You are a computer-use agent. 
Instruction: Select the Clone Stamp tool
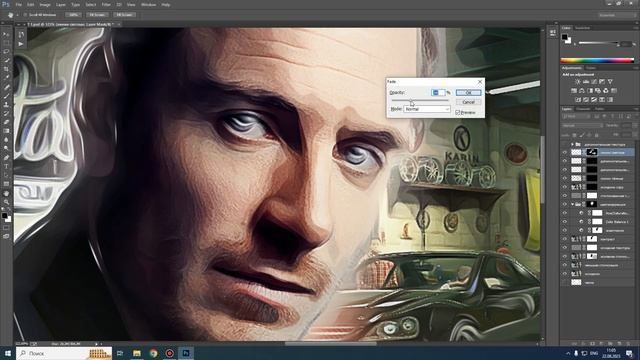pos(6,104)
